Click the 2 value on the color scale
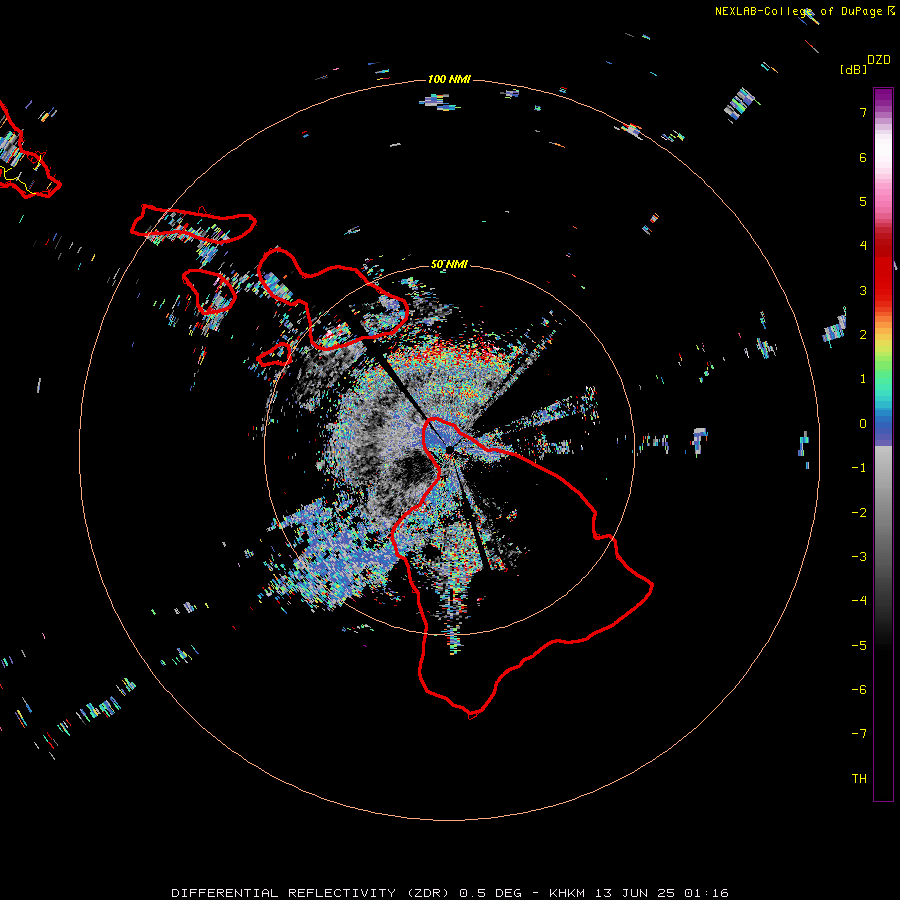This screenshot has height=900, width=900. (x=863, y=335)
